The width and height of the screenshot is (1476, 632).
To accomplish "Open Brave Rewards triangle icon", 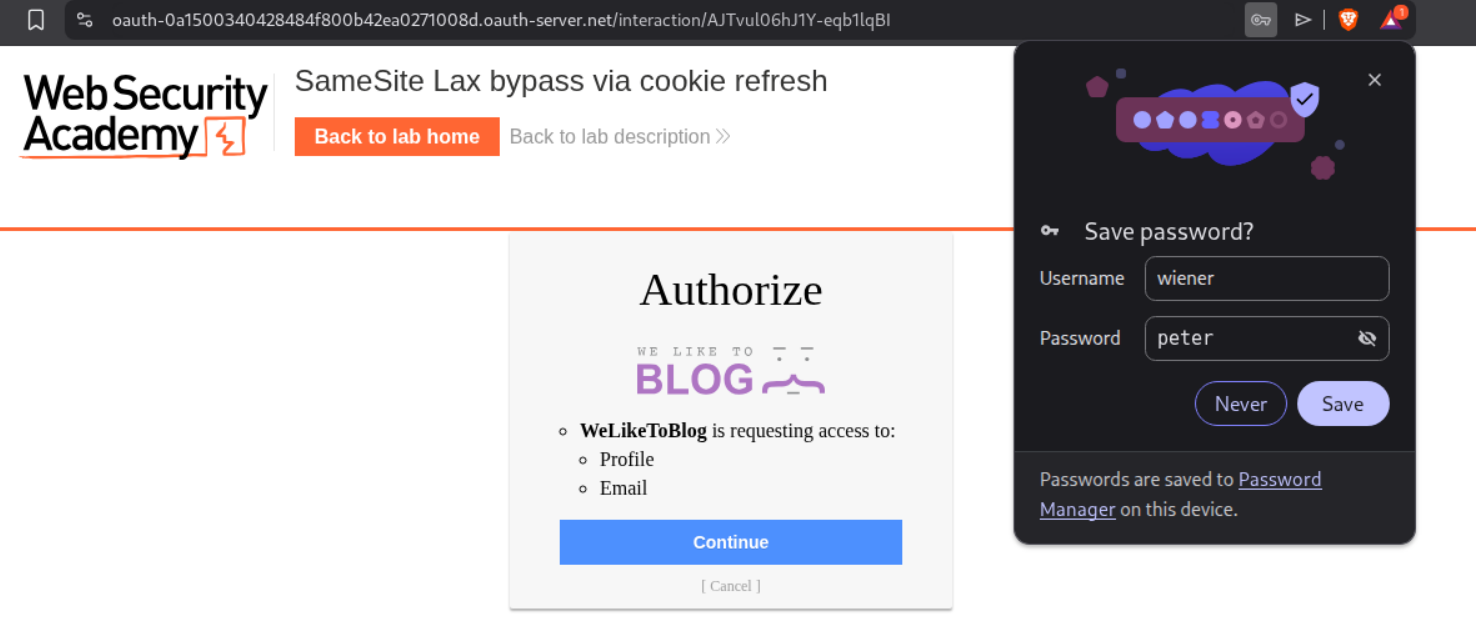I will [1391, 20].
